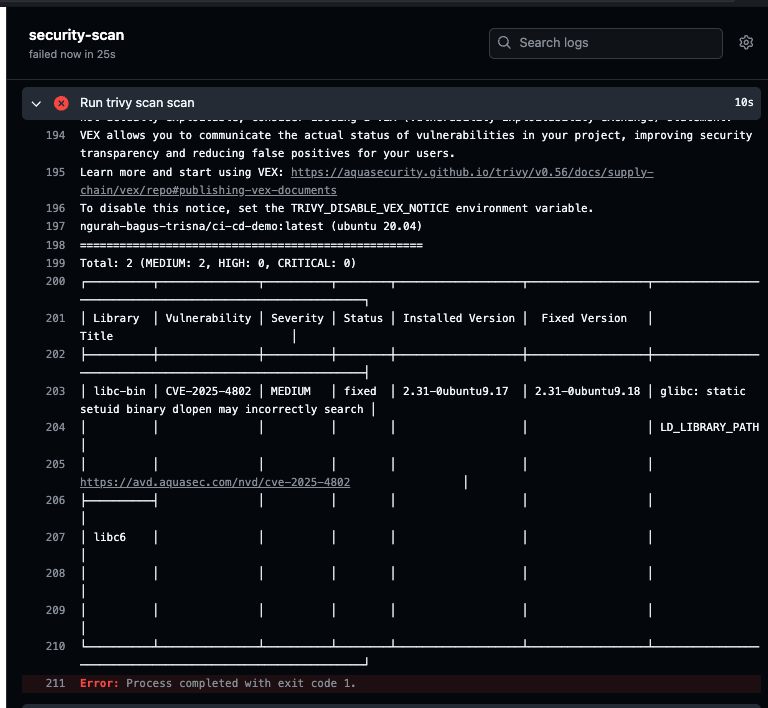Select log line number 199

(x=55, y=263)
